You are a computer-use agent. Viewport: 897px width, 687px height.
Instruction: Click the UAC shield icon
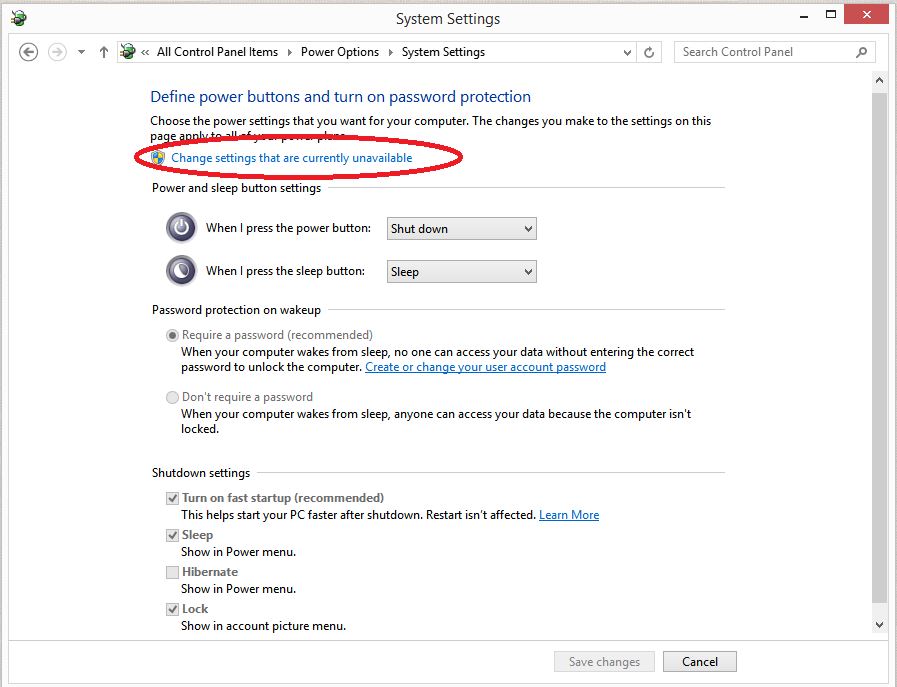coord(158,158)
